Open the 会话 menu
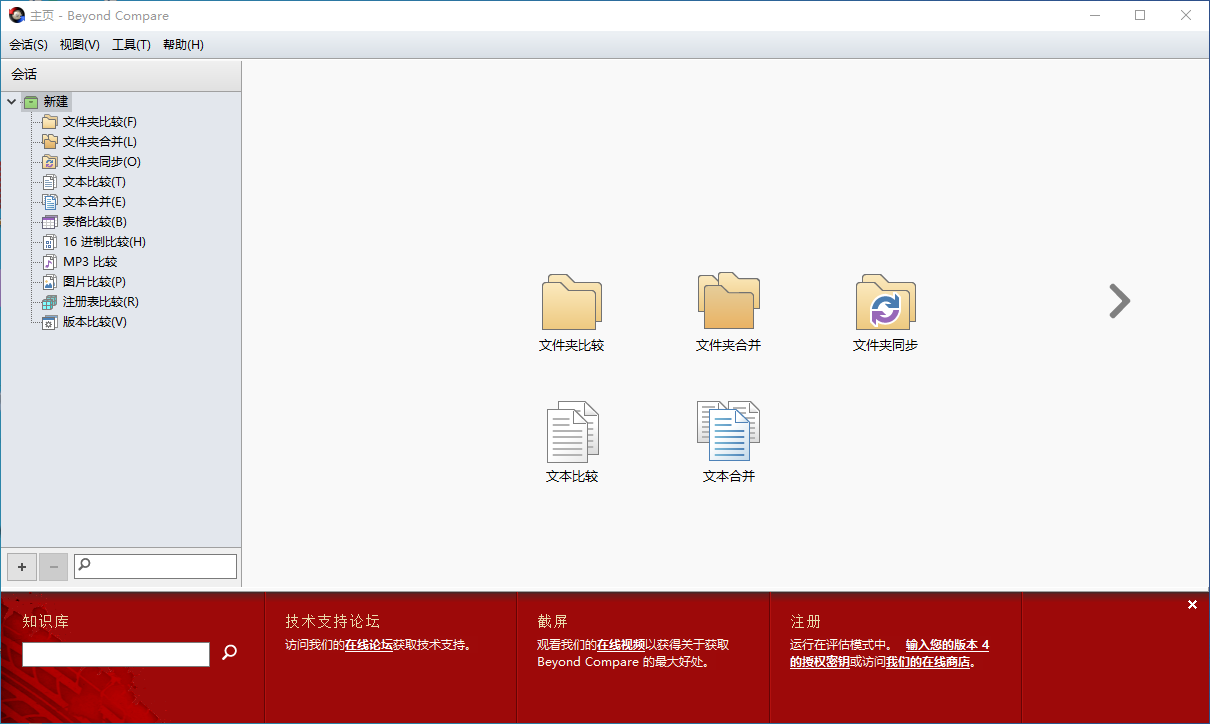This screenshot has height=724, width=1210. coord(28,44)
